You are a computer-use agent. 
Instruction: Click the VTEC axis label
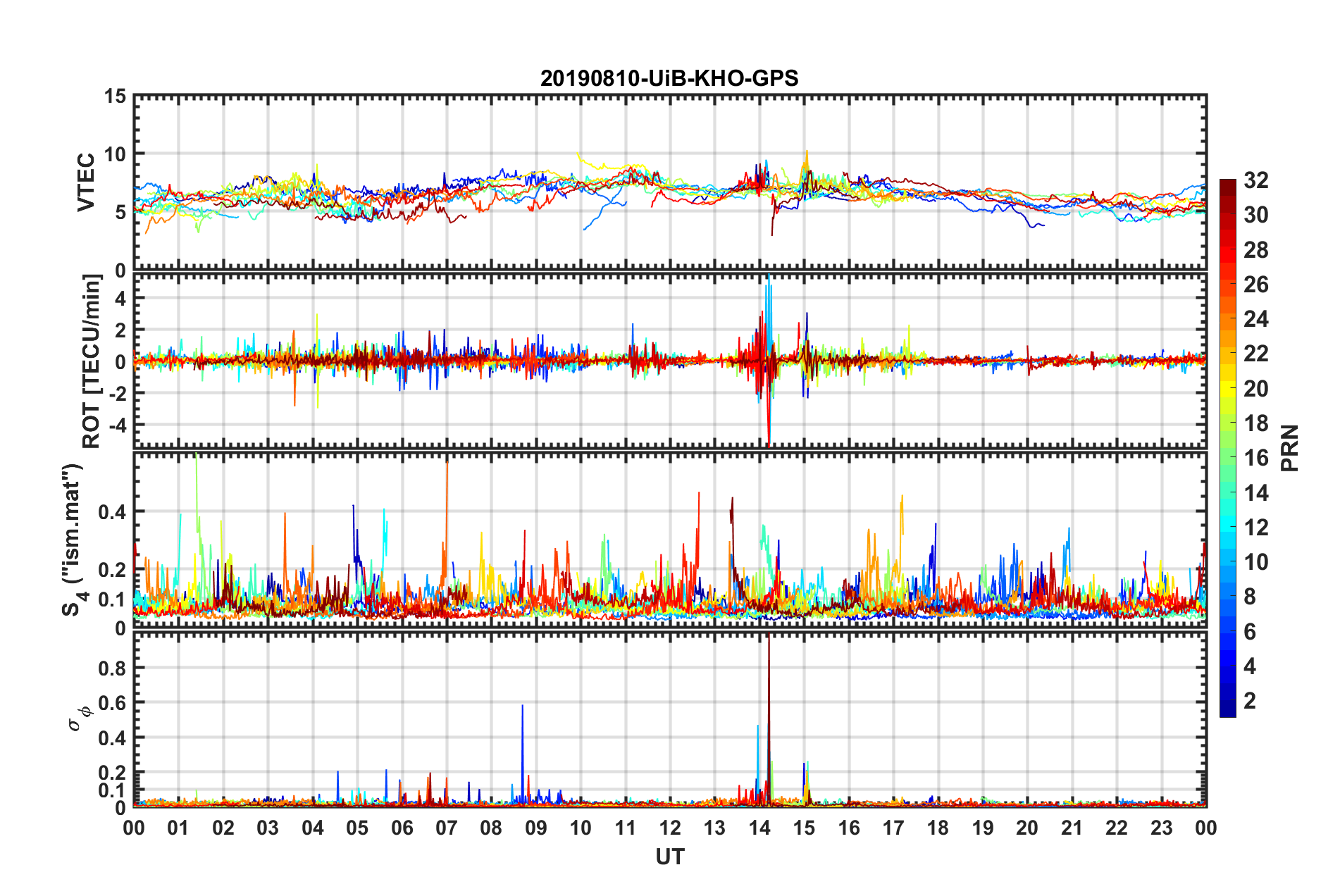86,182
